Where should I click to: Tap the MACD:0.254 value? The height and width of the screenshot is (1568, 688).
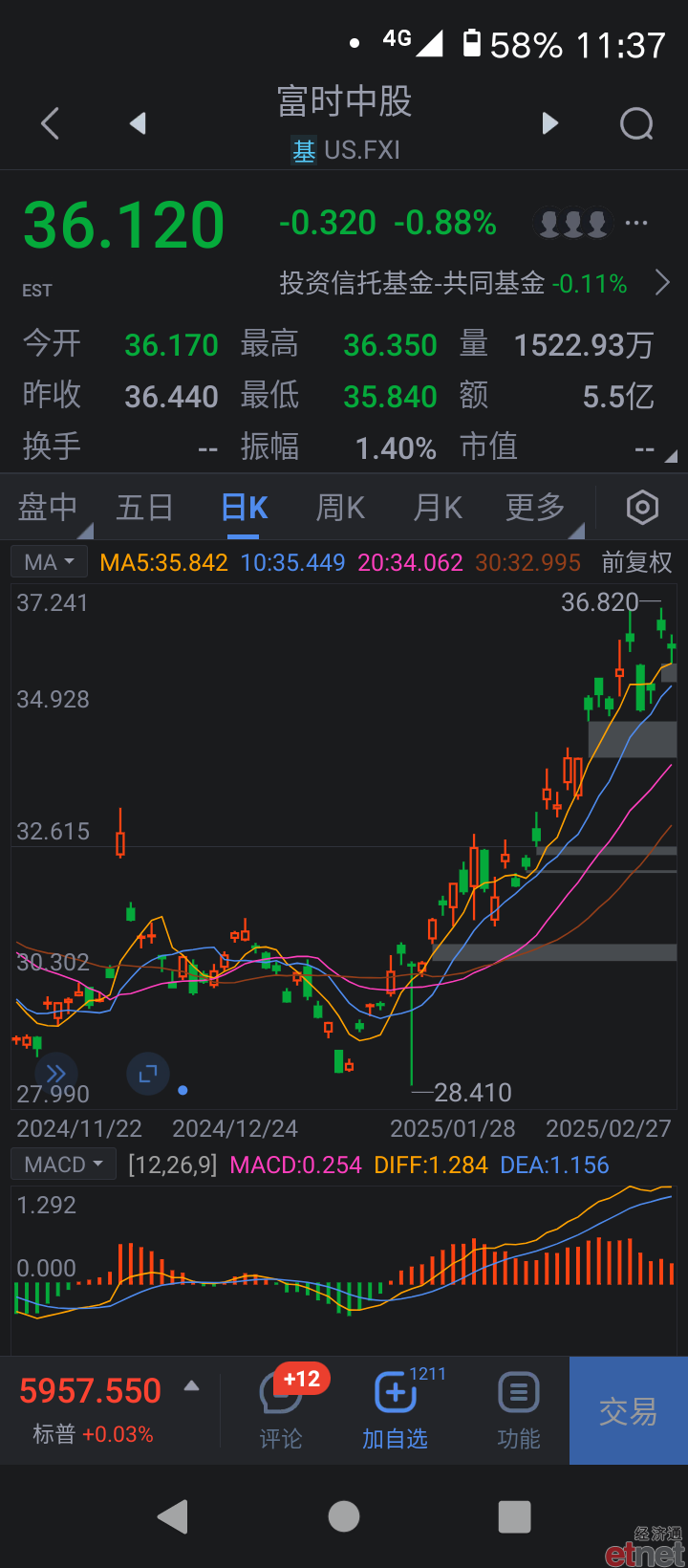point(296,1165)
